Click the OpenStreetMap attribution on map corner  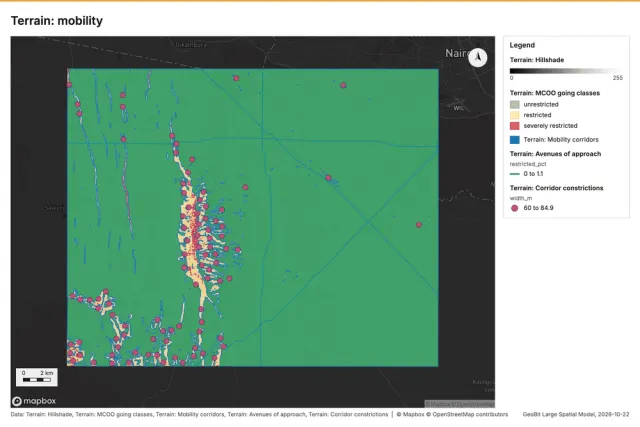pyautogui.click(x=460, y=404)
